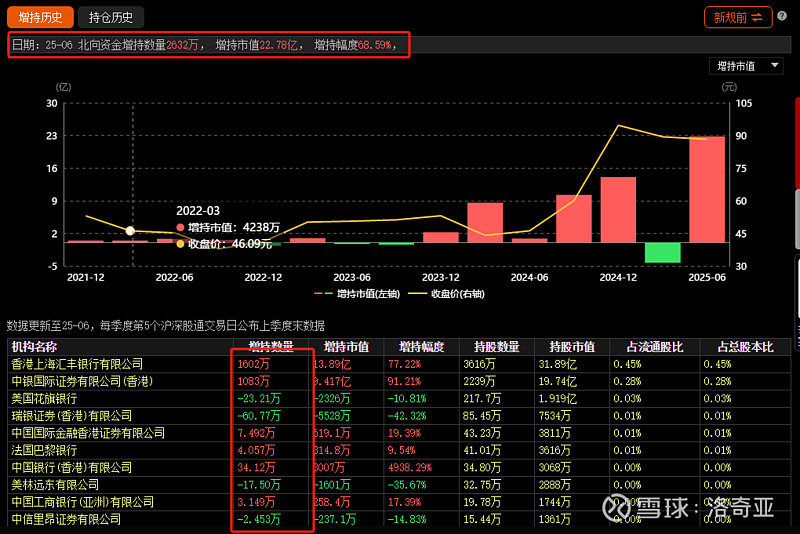
Task: Click the 91.21% increase ratio cell
Action: click(x=405, y=382)
